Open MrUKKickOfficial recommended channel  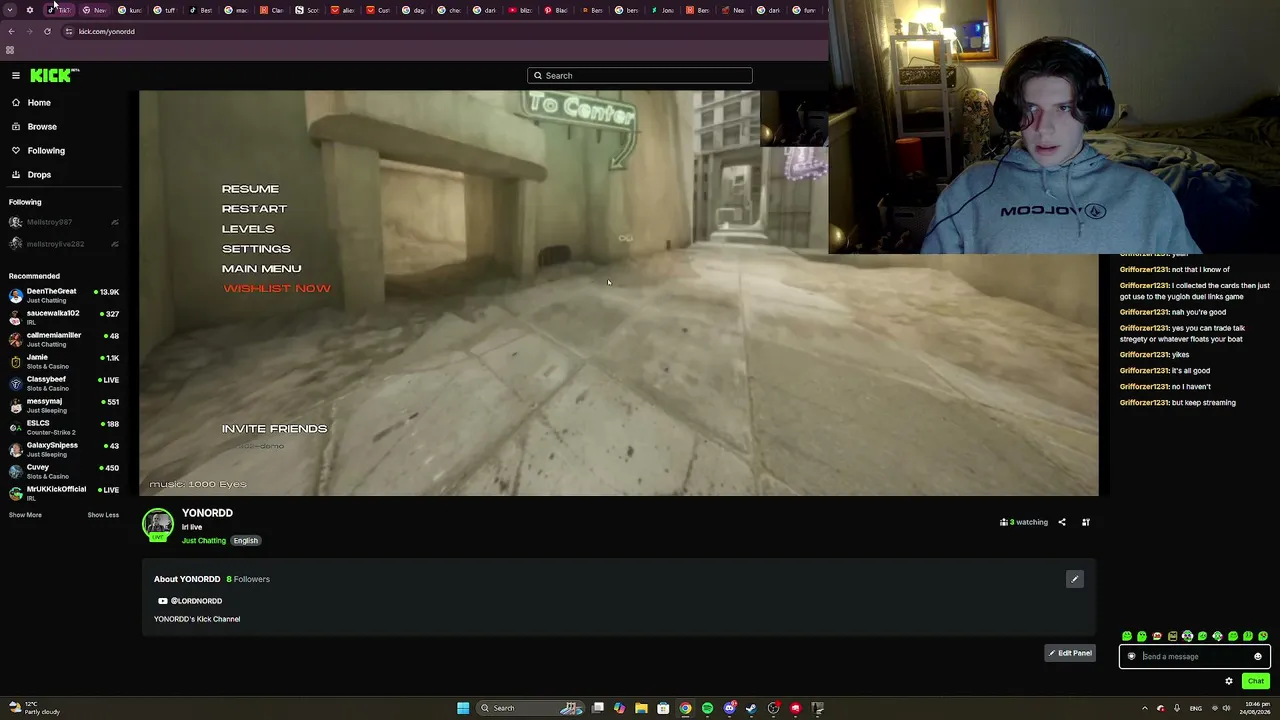pyautogui.click(x=64, y=493)
